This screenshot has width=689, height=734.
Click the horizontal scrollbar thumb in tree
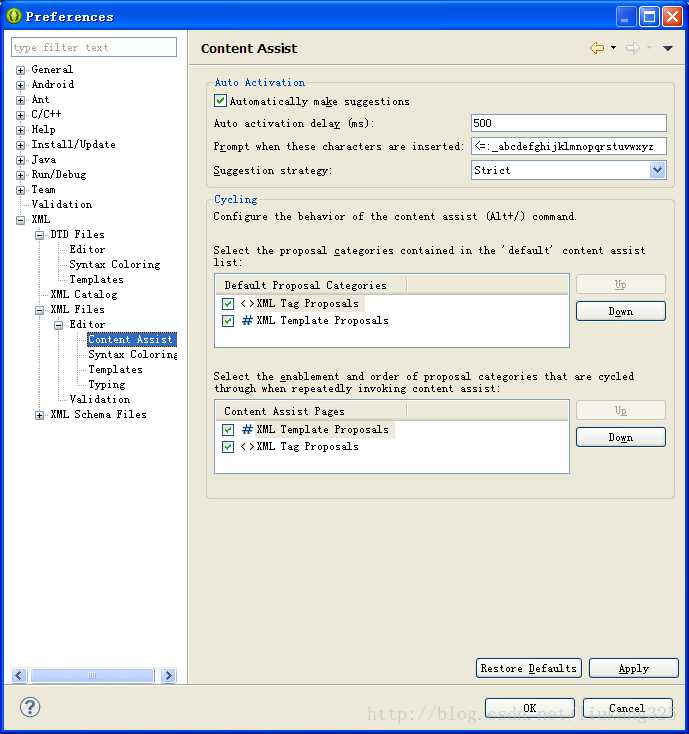[x=92, y=675]
